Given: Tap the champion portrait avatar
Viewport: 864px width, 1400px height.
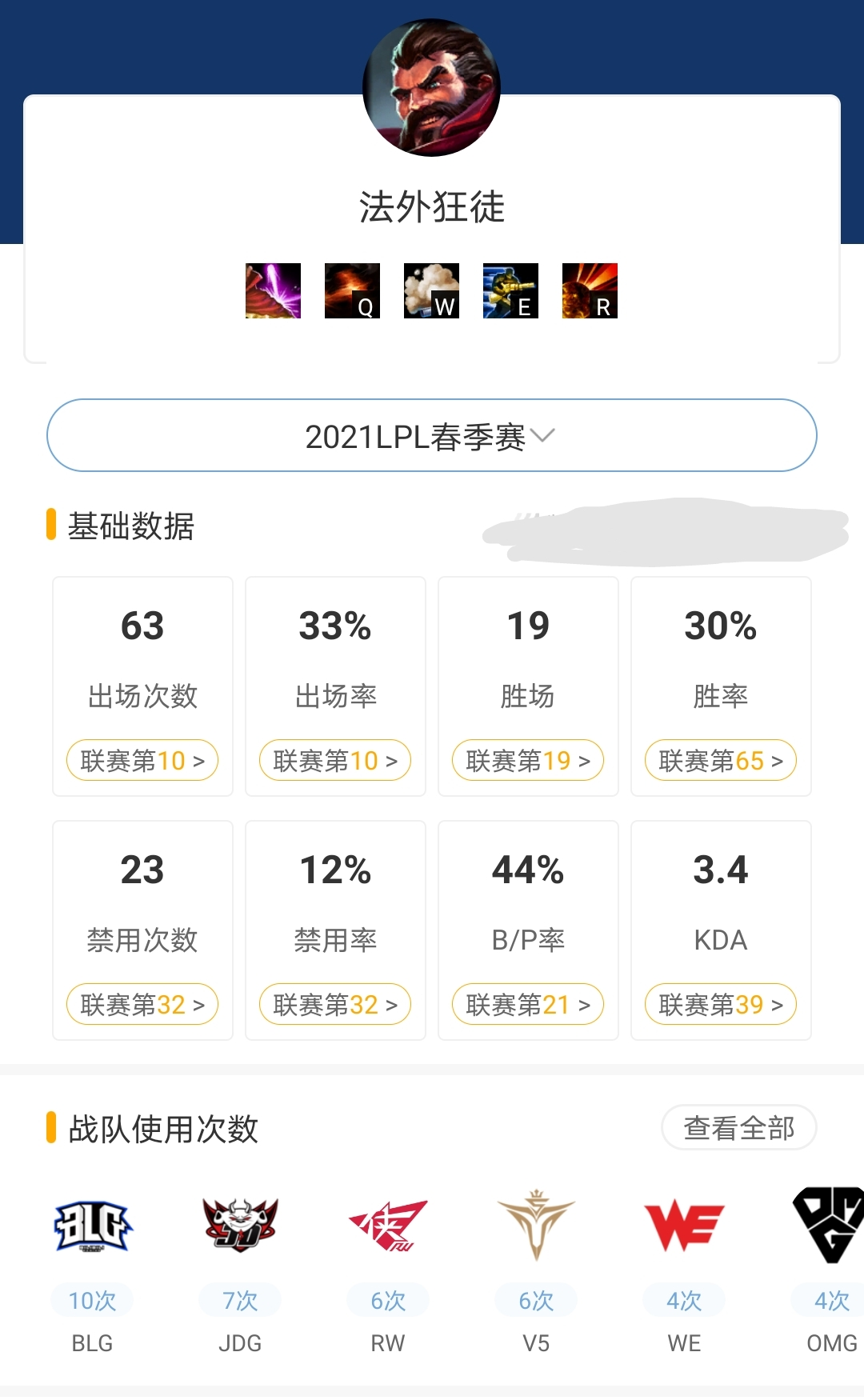Looking at the screenshot, I should (431, 87).
